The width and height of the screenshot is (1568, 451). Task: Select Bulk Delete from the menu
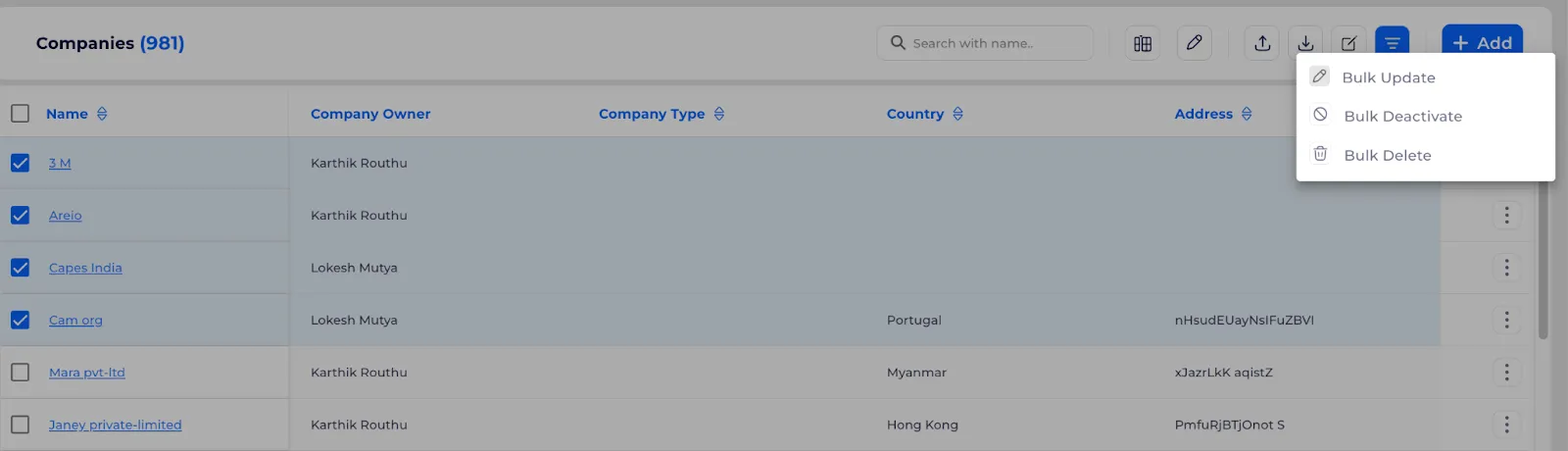point(1425,155)
